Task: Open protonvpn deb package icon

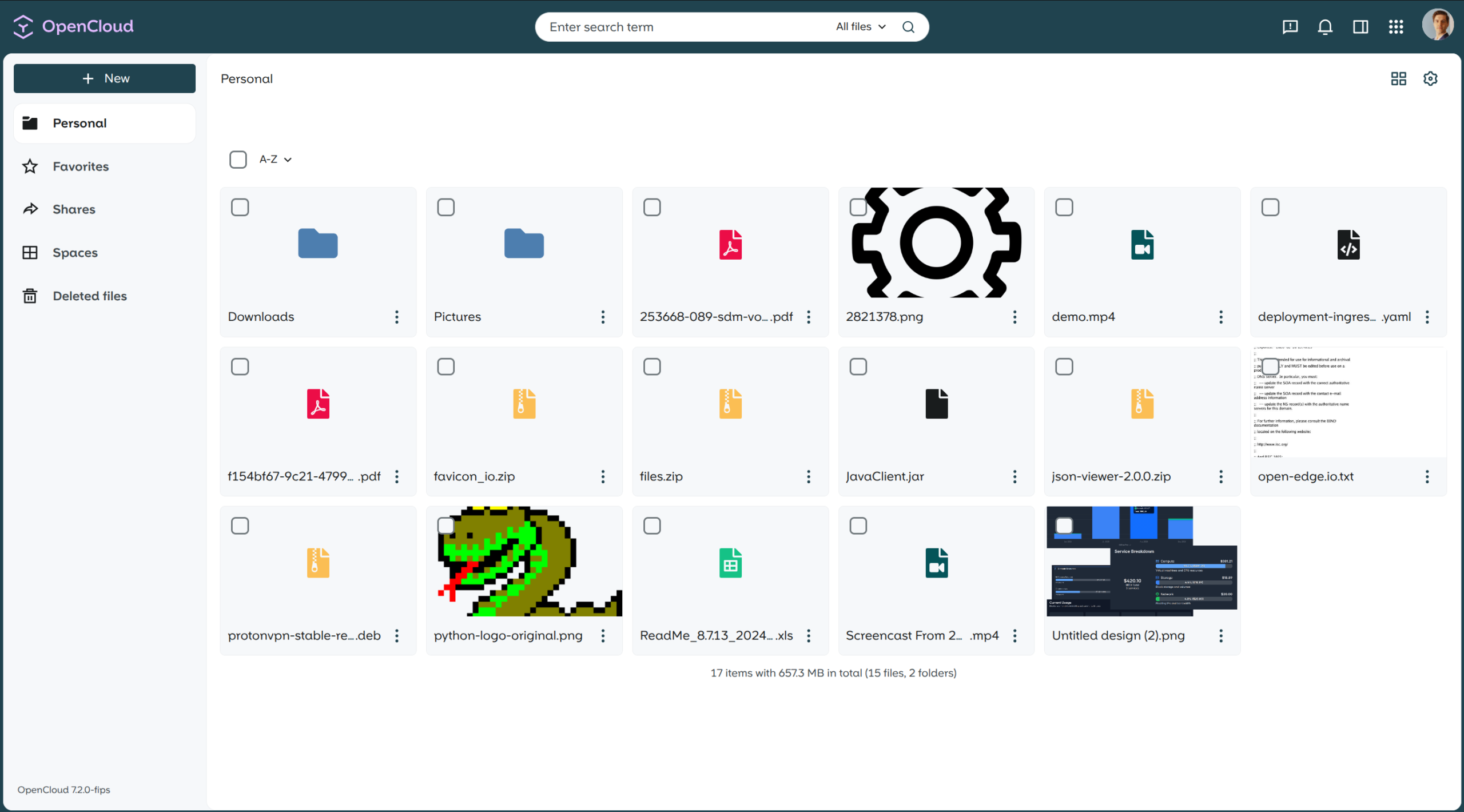Action: 318,563
